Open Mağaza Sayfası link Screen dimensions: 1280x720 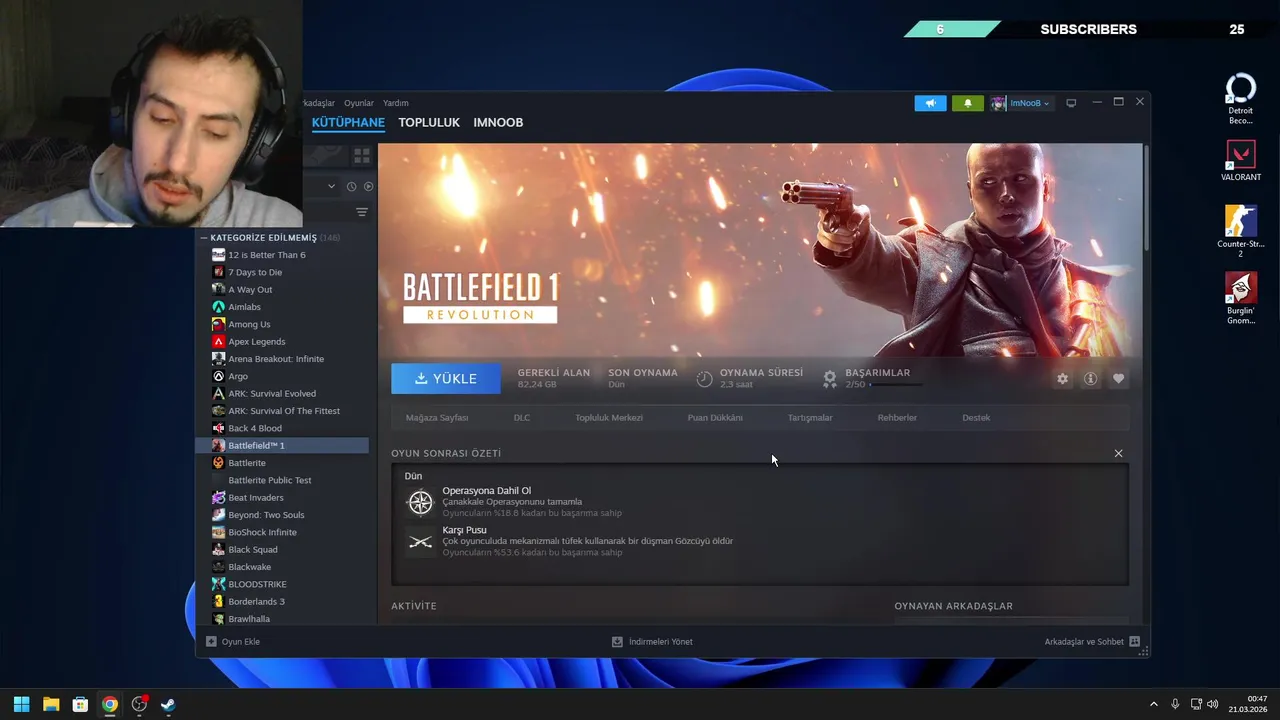point(437,418)
